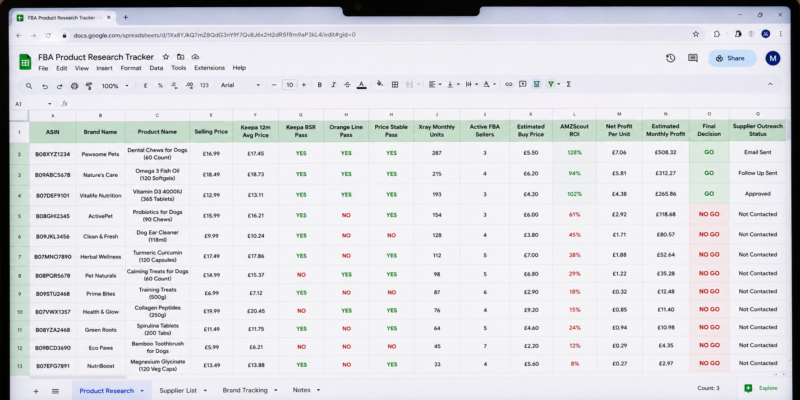Screen dimensions: 800x400
Task: Decrease font size with minus button
Action: 274,85
